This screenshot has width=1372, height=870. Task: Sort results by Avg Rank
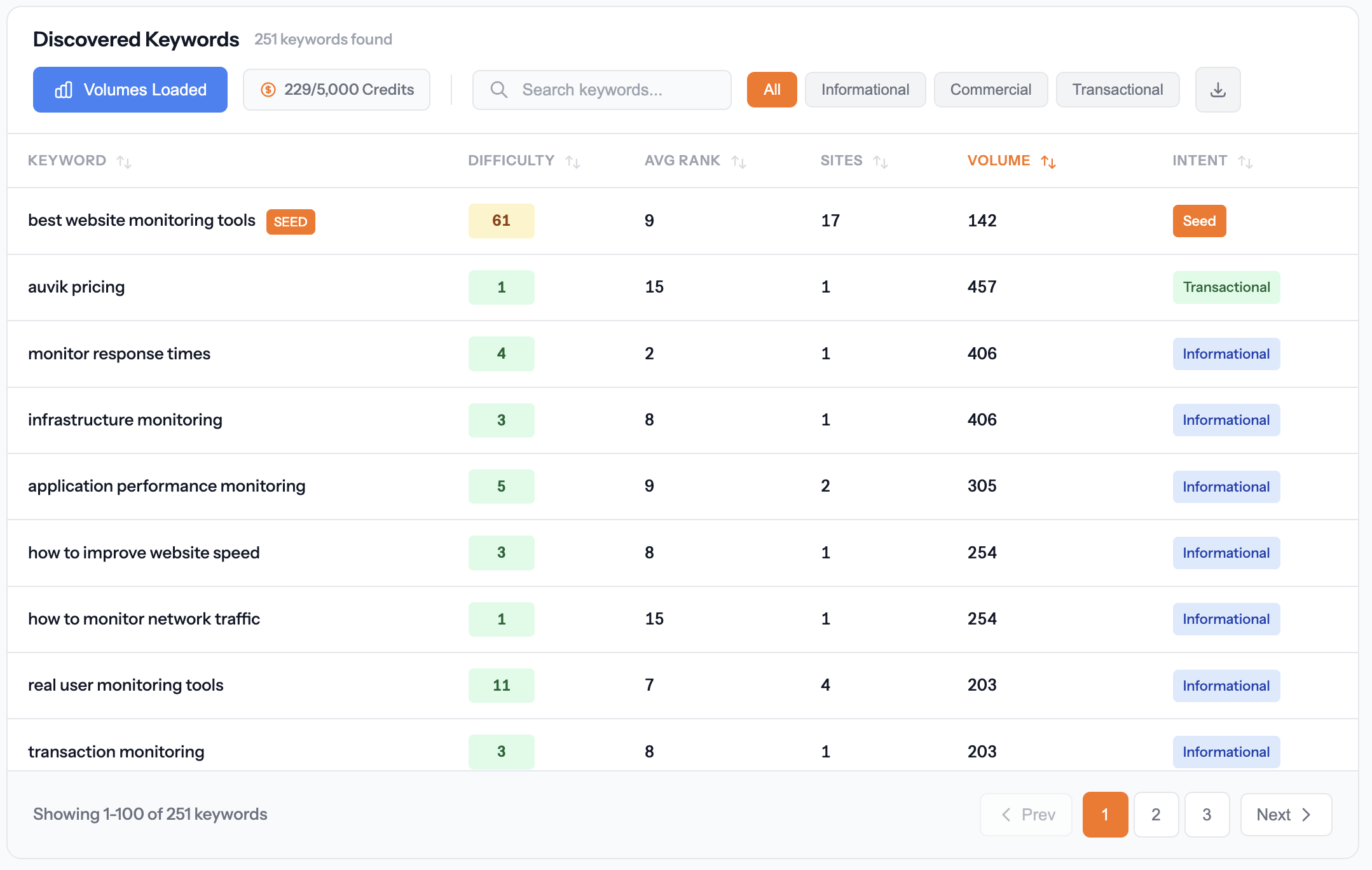[738, 161]
